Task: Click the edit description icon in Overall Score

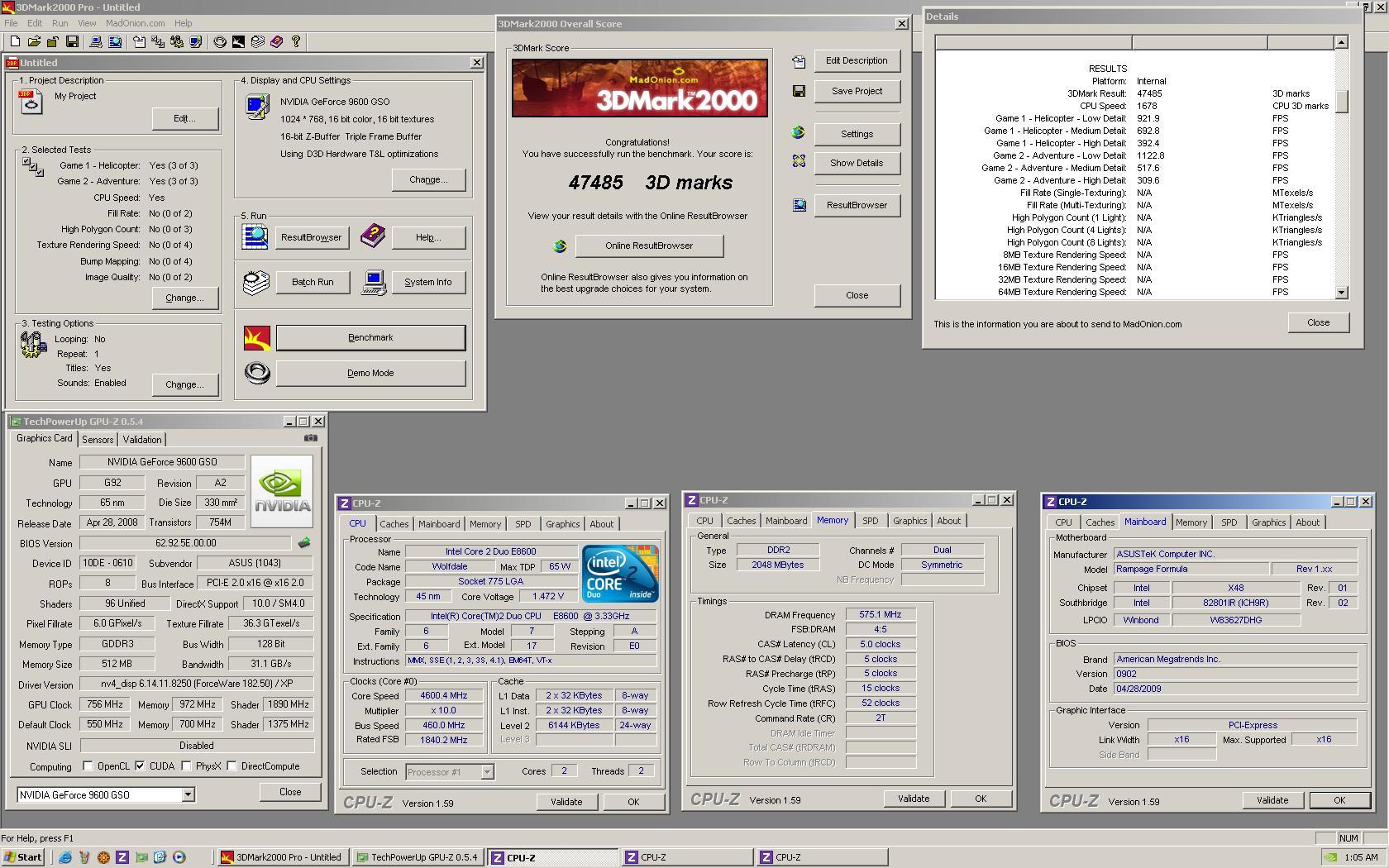Action: [x=799, y=61]
